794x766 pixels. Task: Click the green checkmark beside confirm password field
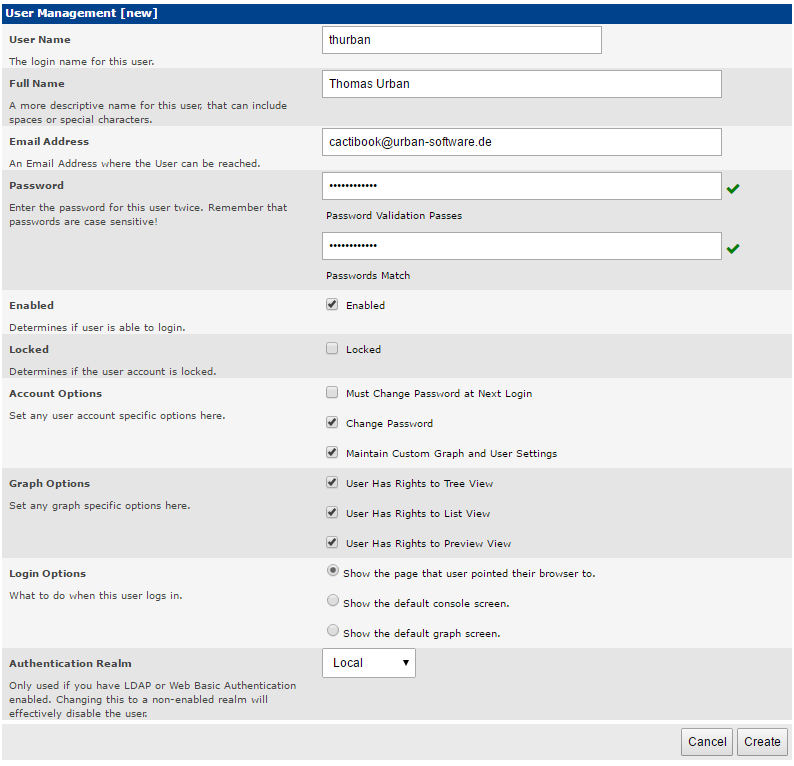(733, 249)
